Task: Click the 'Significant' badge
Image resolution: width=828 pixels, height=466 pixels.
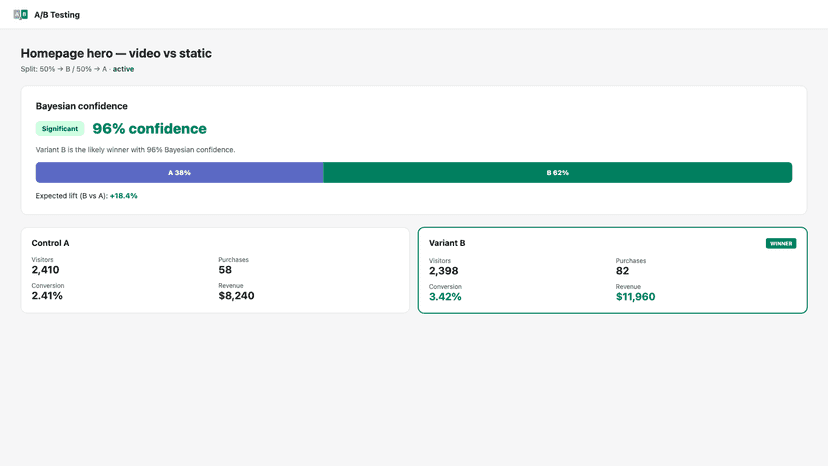Action: click(x=60, y=128)
